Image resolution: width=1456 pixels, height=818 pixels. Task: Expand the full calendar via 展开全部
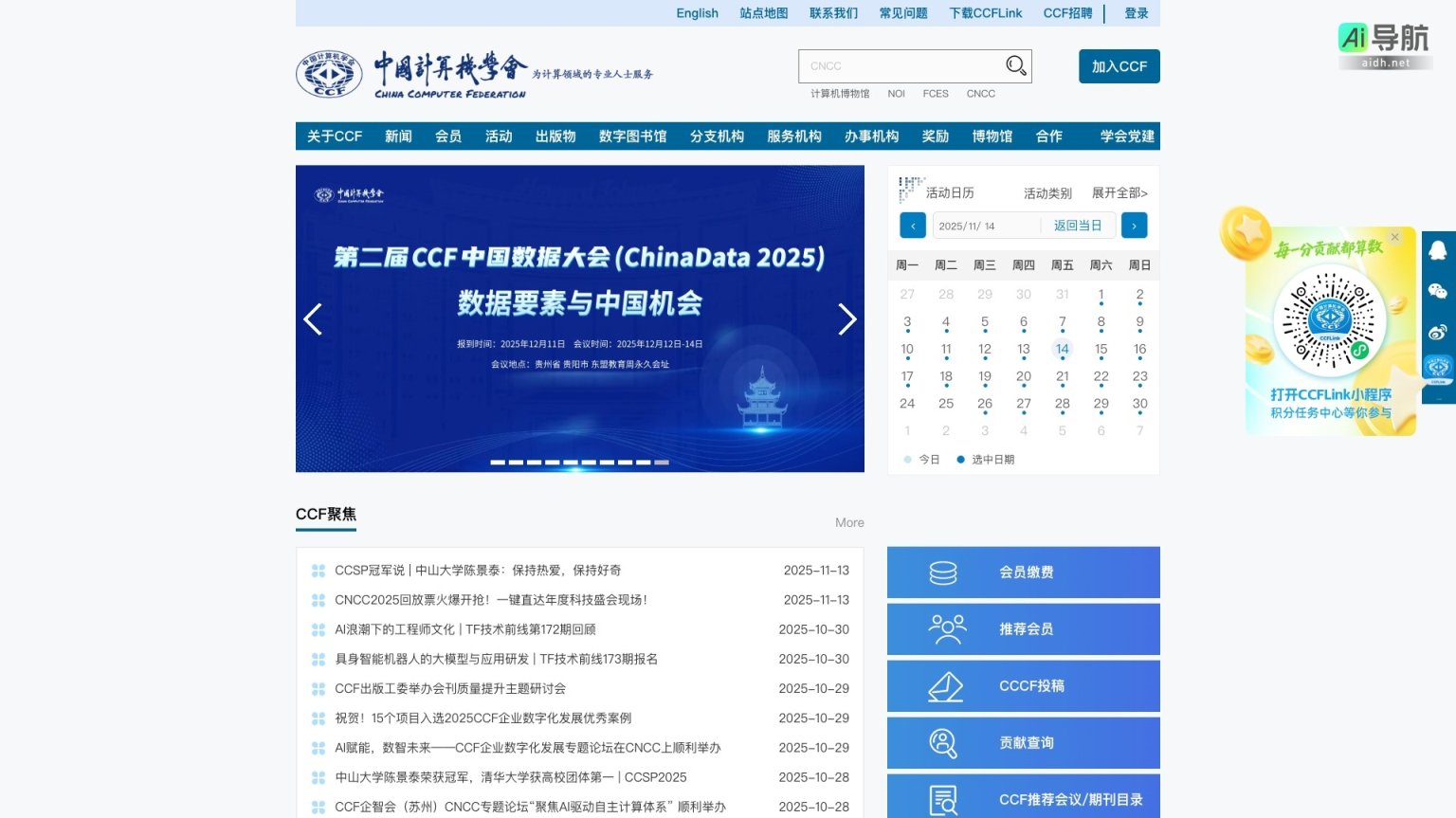pyautogui.click(x=1119, y=192)
